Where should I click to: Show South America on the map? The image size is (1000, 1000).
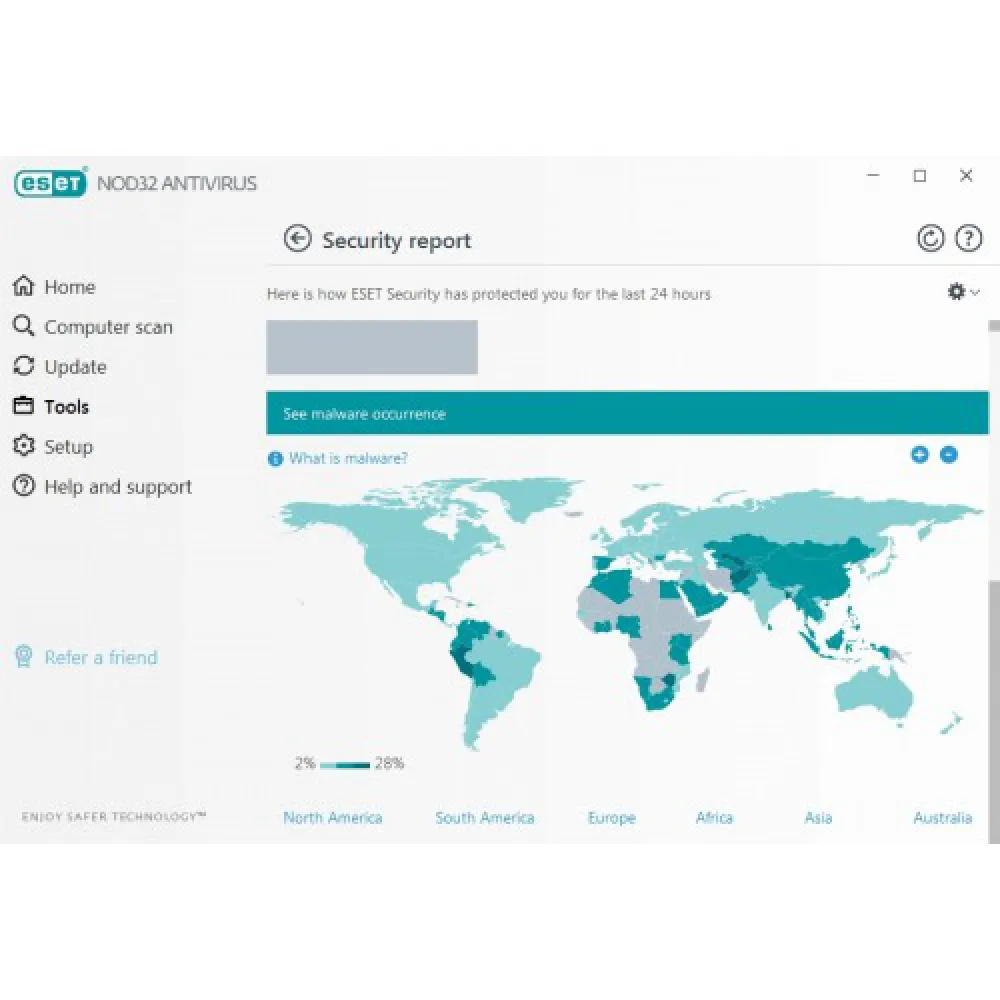485,818
